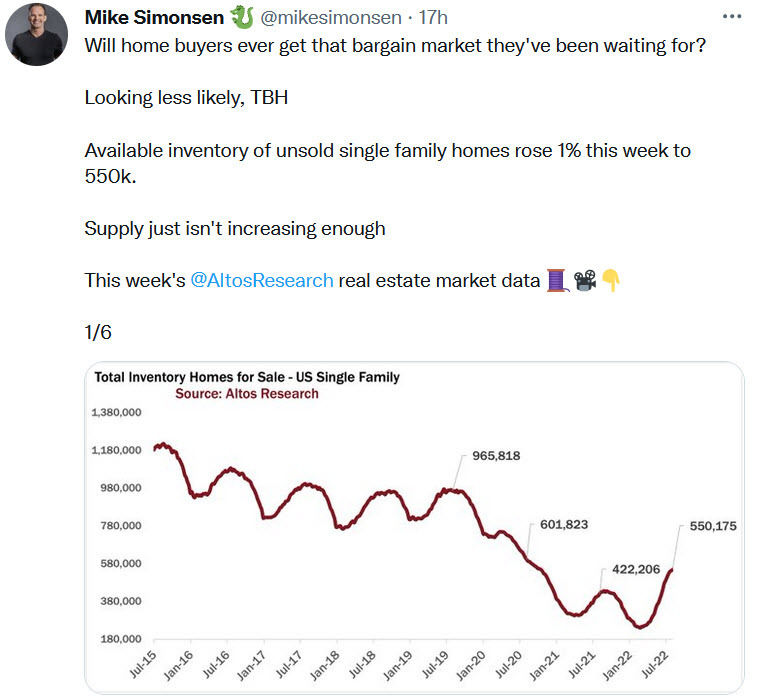Open Mike Simonsen's profile picture

(x=36, y=34)
